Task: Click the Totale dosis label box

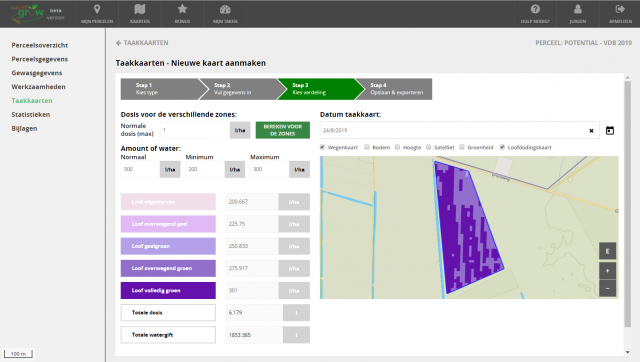Action: click(x=168, y=313)
